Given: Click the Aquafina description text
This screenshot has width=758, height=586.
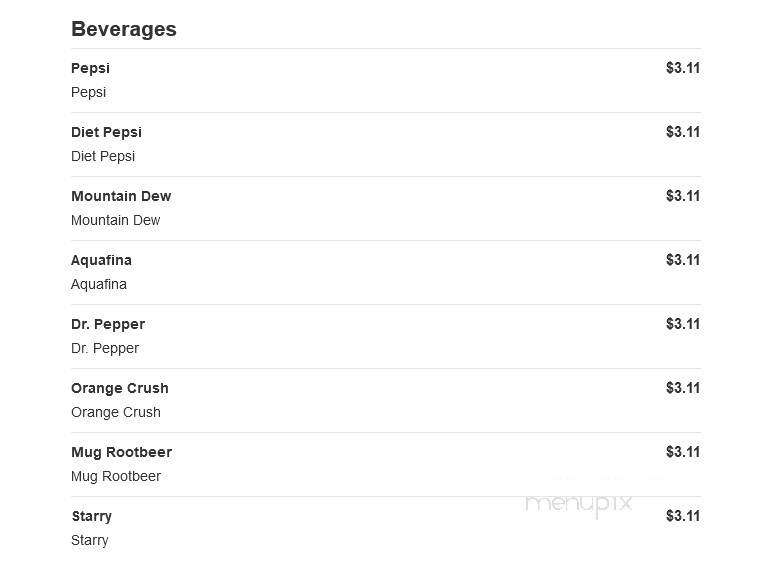Looking at the screenshot, I should coord(99,284).
